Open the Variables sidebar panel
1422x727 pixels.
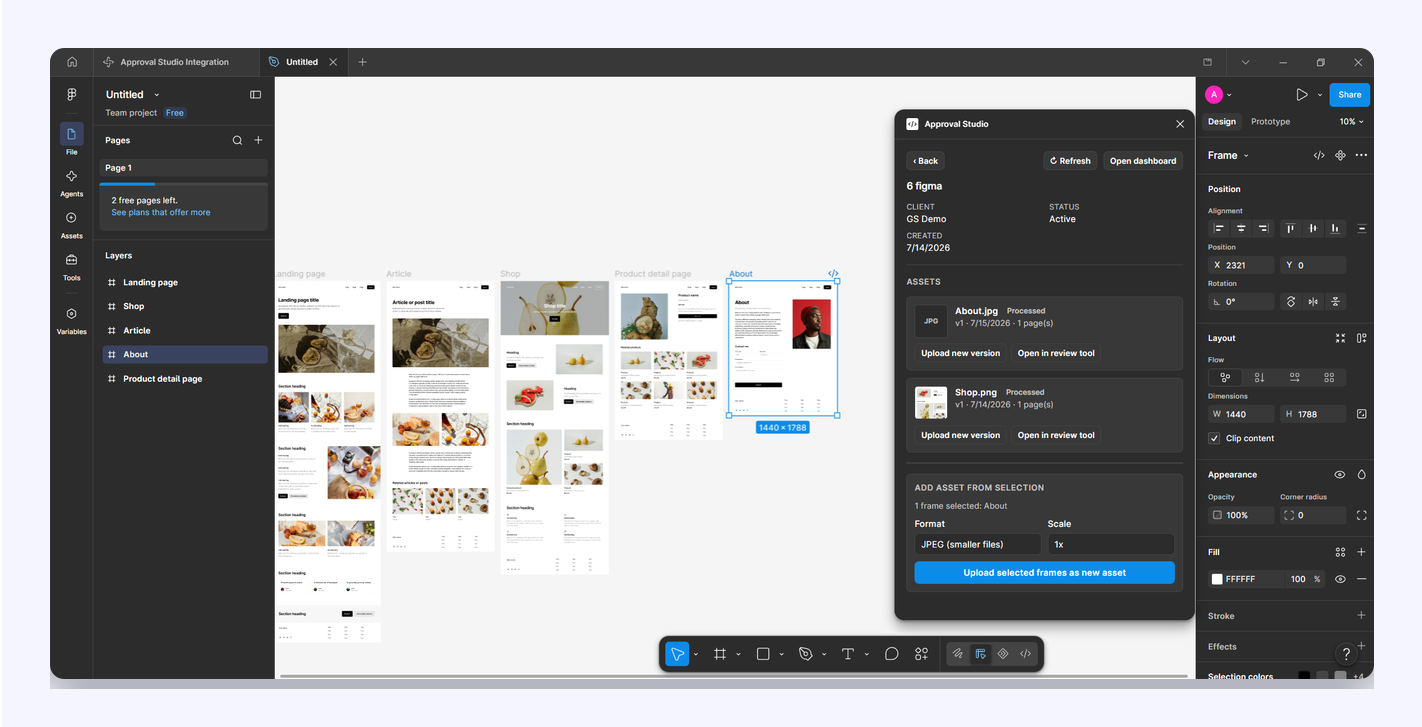pos(71,320)
